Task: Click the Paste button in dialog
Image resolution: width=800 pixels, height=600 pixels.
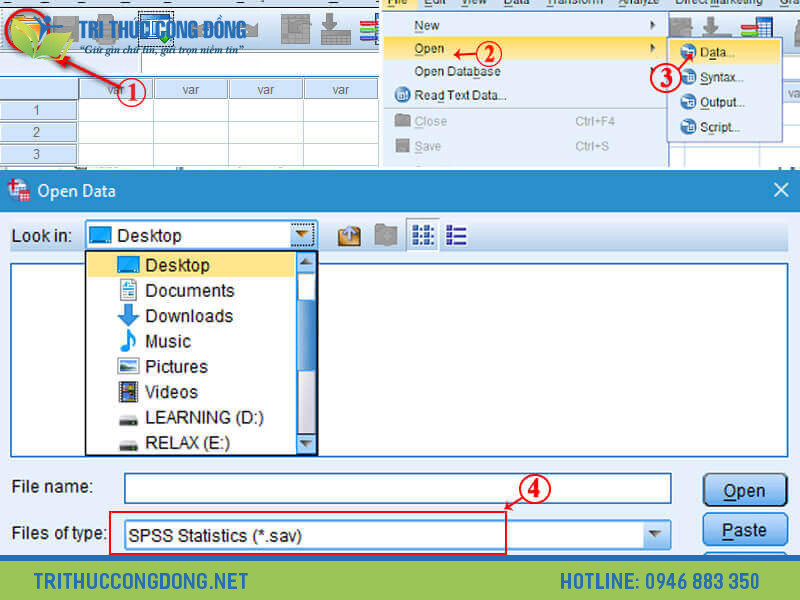Action: [745, 530]
